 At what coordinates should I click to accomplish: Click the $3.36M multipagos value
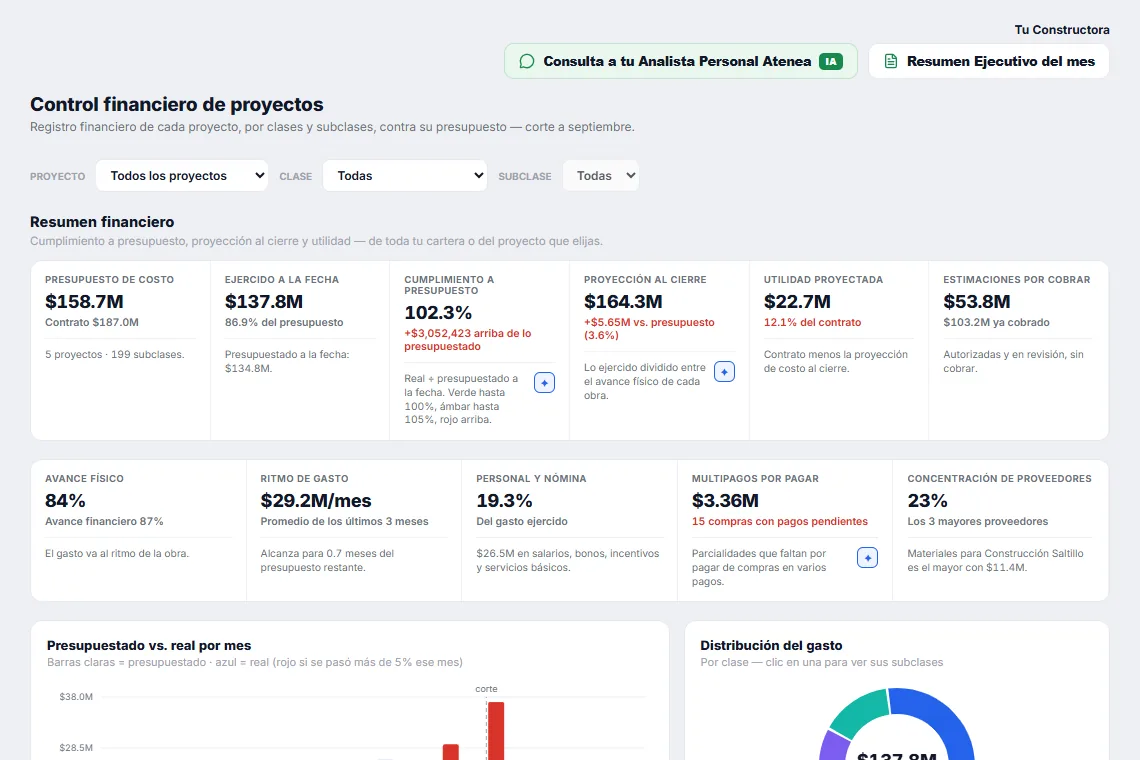726,500
